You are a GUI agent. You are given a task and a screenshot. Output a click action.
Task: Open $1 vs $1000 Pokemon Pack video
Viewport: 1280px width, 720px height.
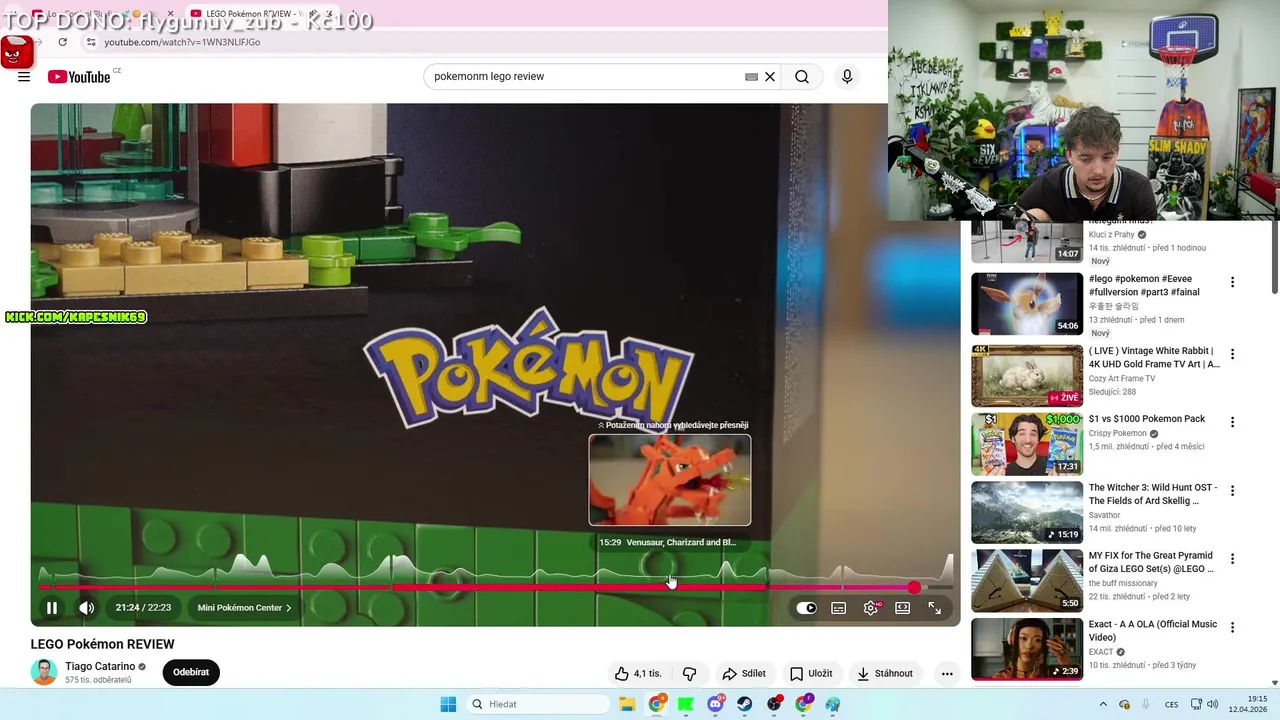(x=1147, y=419)
